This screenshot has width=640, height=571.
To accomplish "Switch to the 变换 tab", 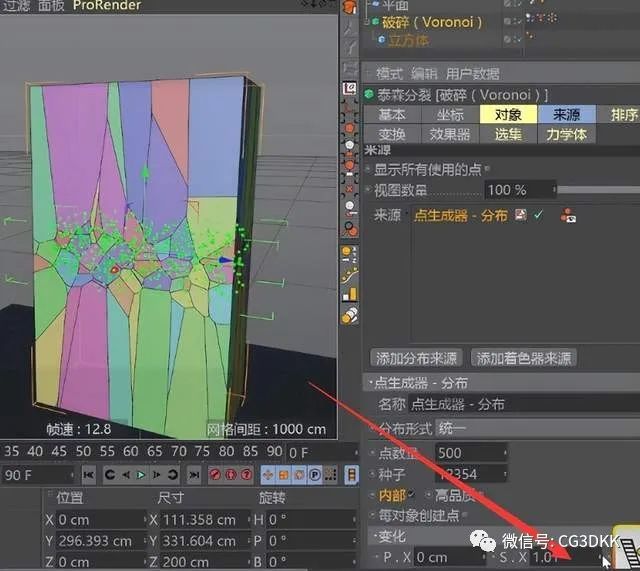I will 391,134.
